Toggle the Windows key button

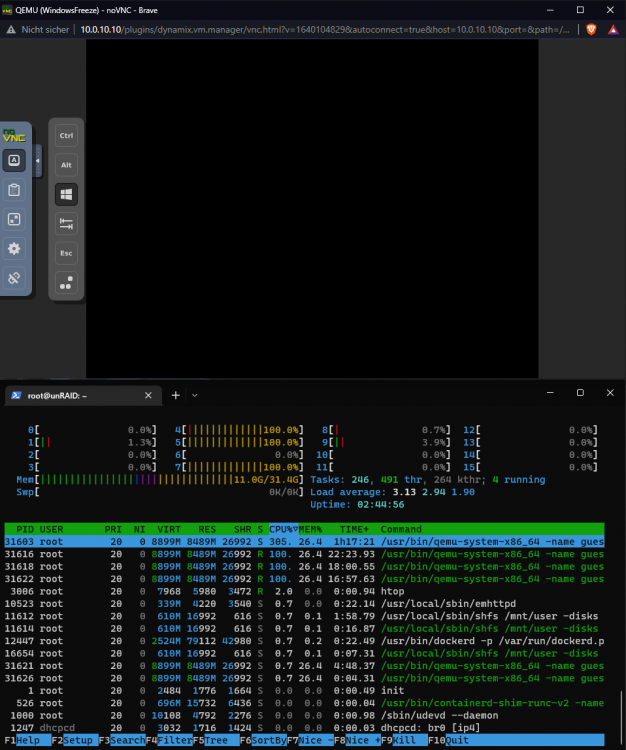pos(66,194)
